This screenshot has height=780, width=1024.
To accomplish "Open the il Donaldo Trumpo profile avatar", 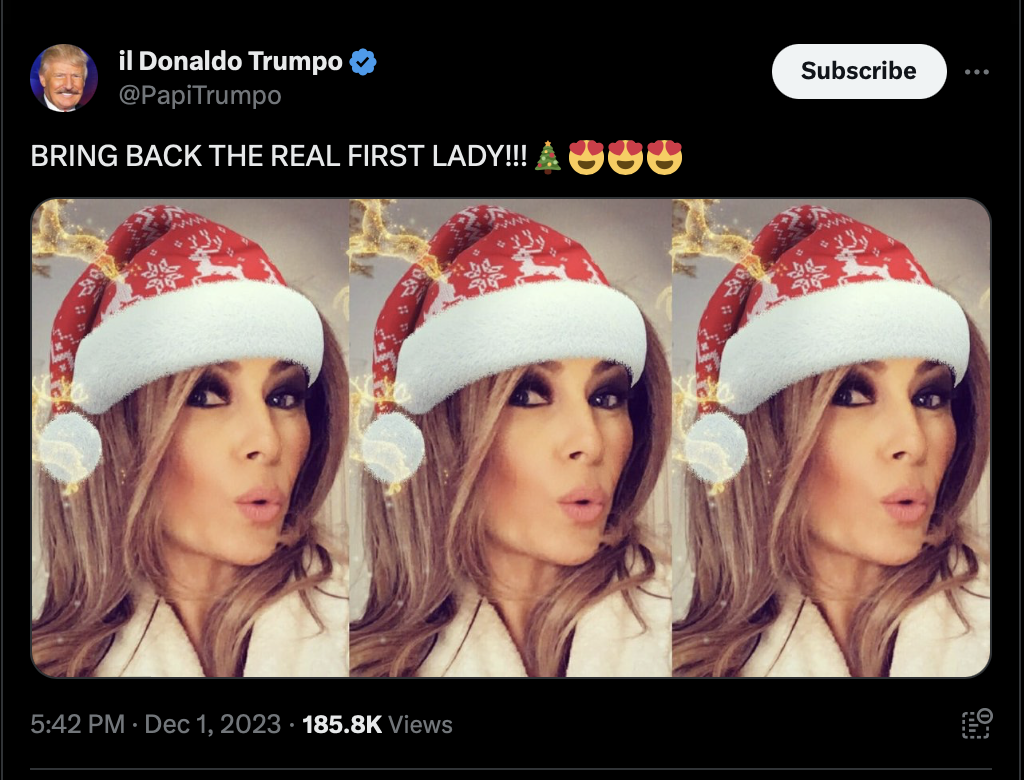I will point(64,78).
